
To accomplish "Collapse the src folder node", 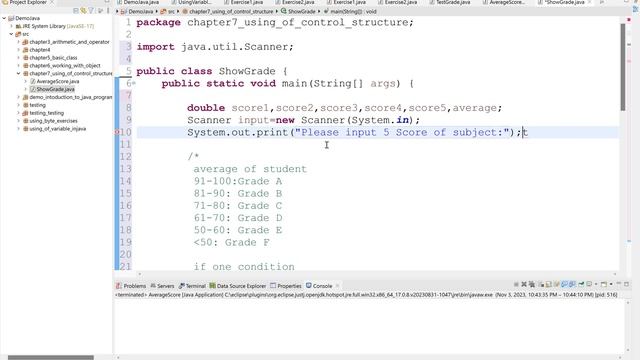I will click(x=11, y=34).
